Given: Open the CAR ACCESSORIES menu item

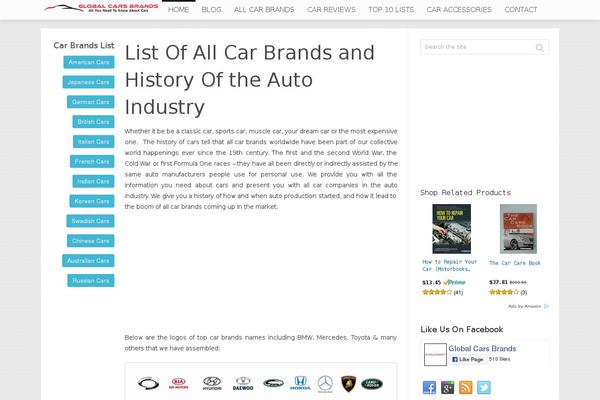Looking at the screenshot, I should pos(459,10).
